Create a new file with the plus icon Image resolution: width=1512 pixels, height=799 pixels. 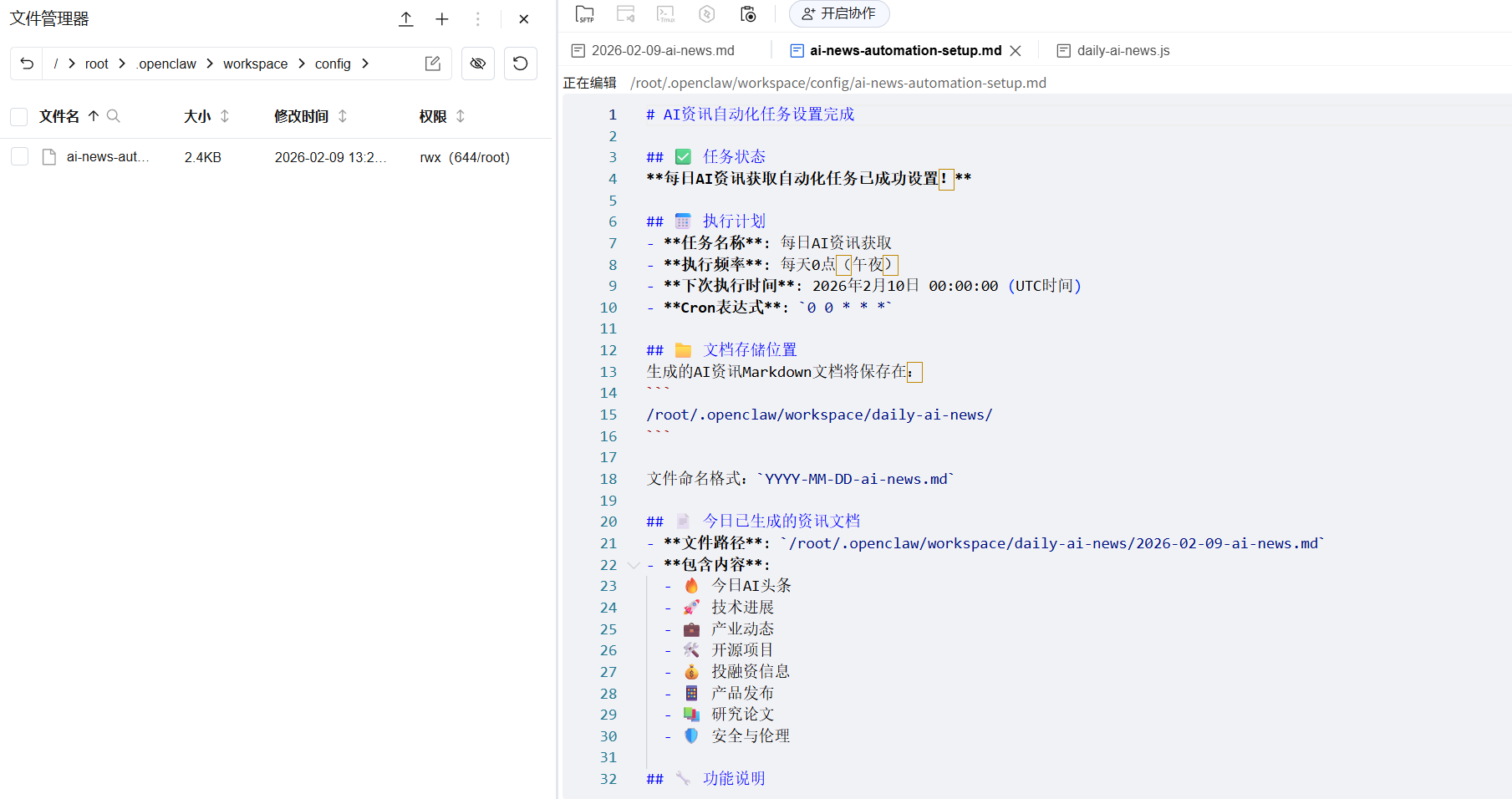(442, 18)
